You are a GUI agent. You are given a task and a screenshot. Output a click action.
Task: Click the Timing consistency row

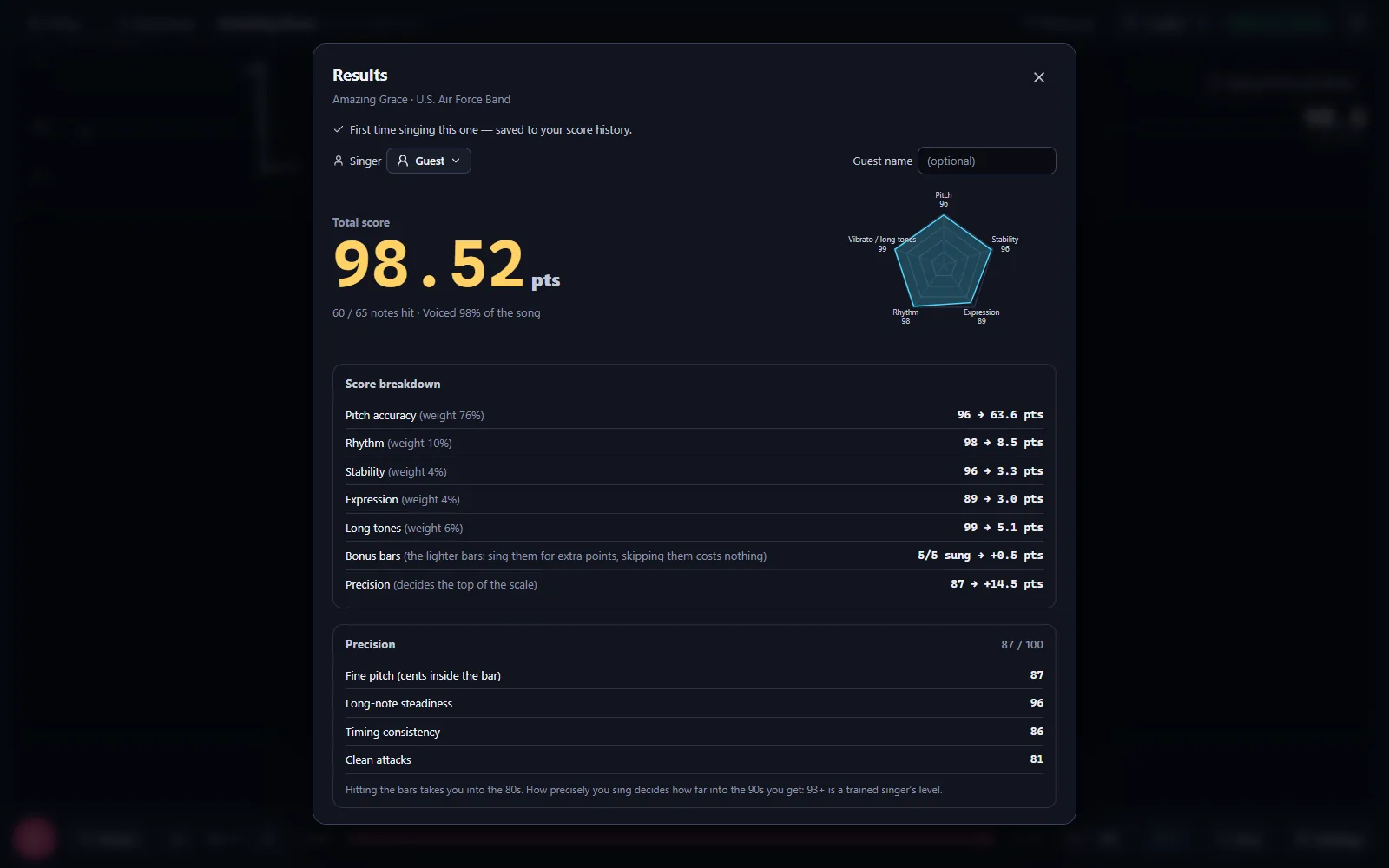694,732
